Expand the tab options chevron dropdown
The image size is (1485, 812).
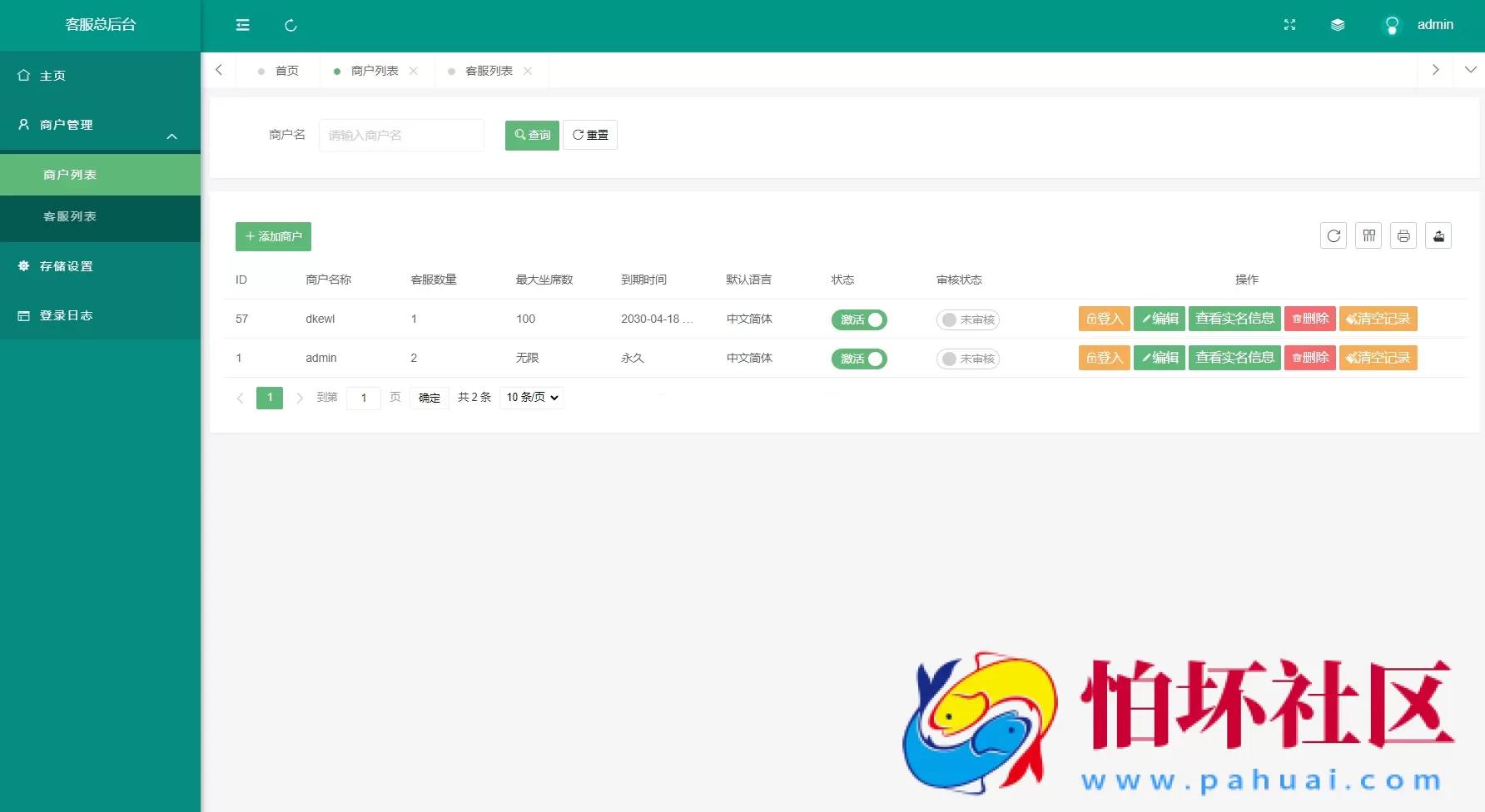(1470, 70)
